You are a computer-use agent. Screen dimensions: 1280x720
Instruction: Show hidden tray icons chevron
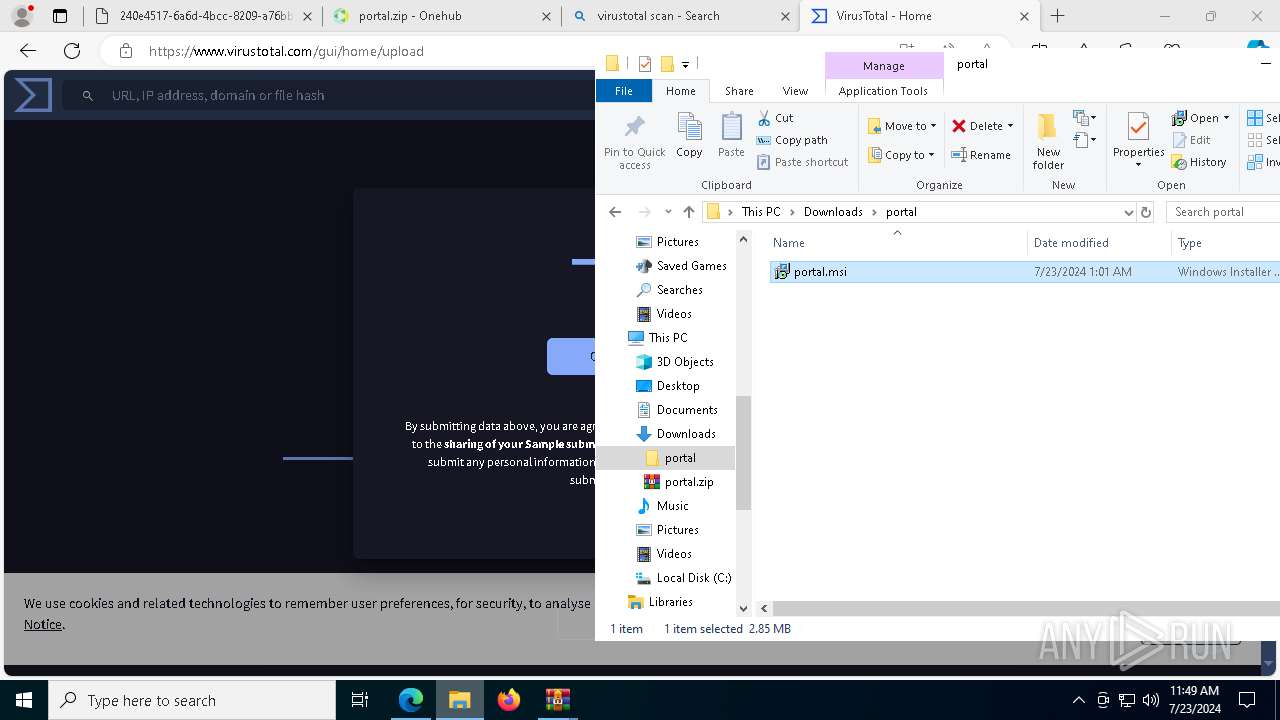[x=1078, y=700]
